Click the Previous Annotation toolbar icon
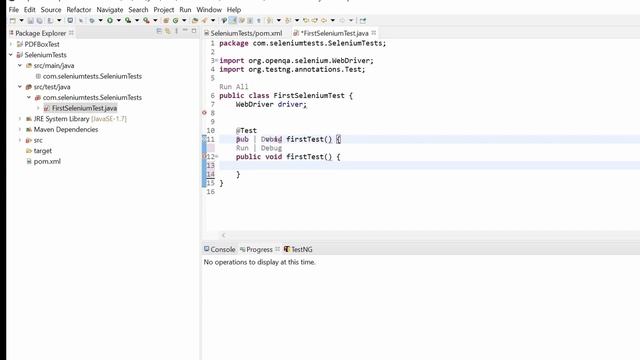Screen dimensions: 640x360 coord(288,20)
